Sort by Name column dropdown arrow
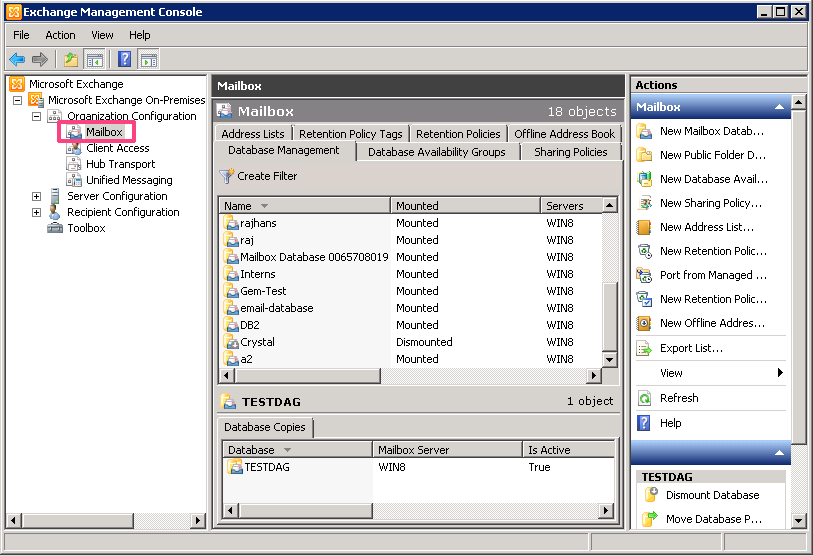Image resolution: width=813 pixels, height=556 pixels. tap(264, 206)
